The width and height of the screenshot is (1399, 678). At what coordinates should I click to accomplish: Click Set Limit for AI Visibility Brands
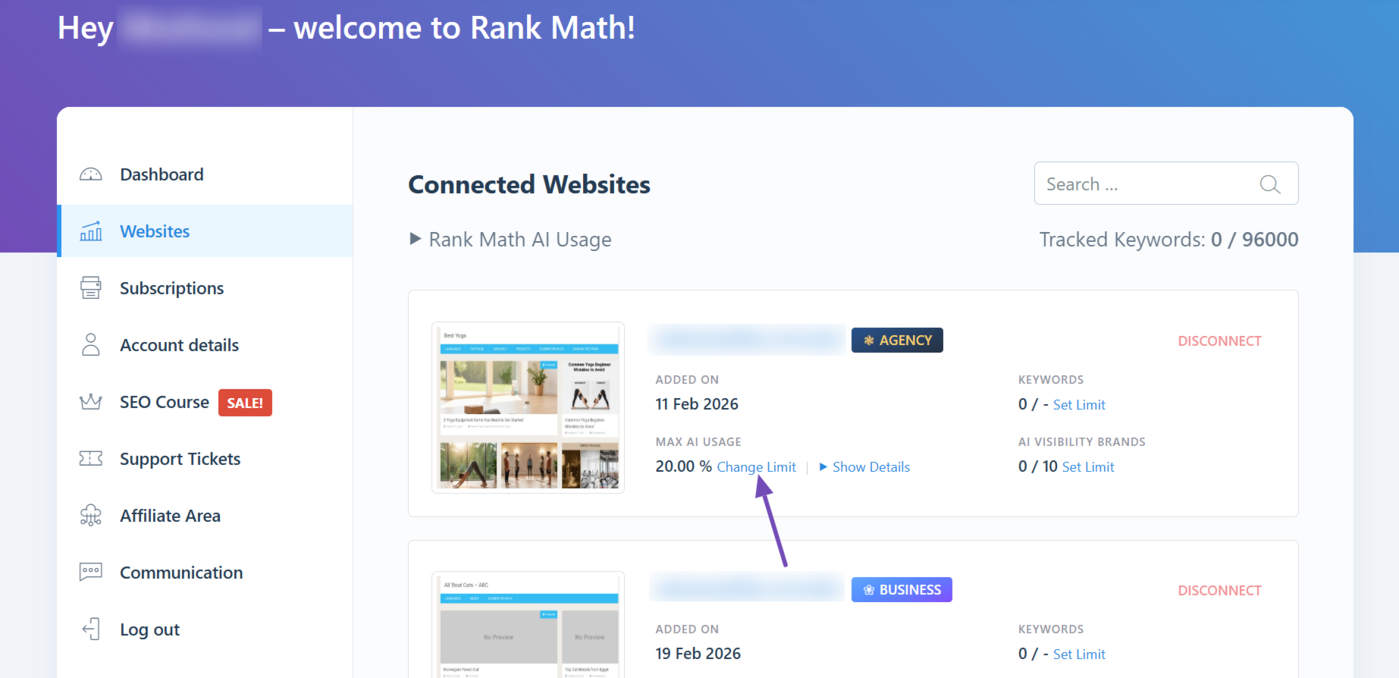pyautogui.click(x=1088, y=467)
